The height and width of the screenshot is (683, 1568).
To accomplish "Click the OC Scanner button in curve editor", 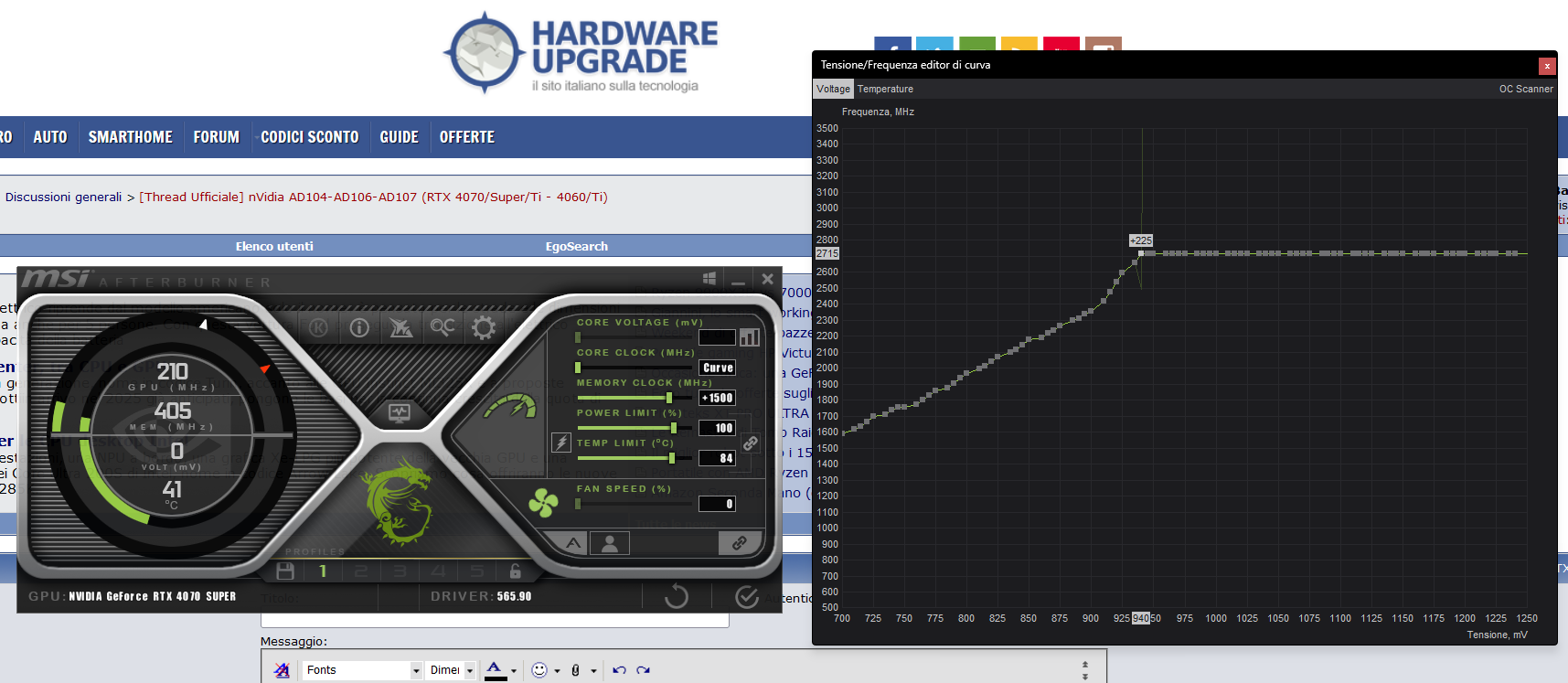I will (1526, 89).
